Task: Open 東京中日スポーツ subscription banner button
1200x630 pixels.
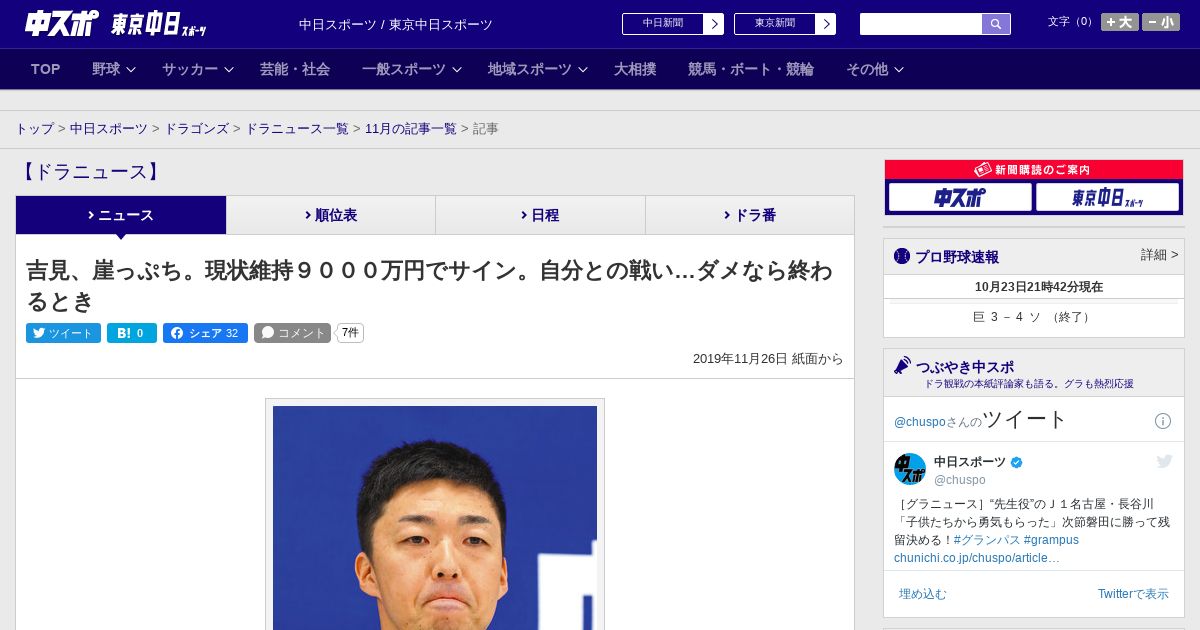Action: pyautogui.click(x=1107, y=198)
